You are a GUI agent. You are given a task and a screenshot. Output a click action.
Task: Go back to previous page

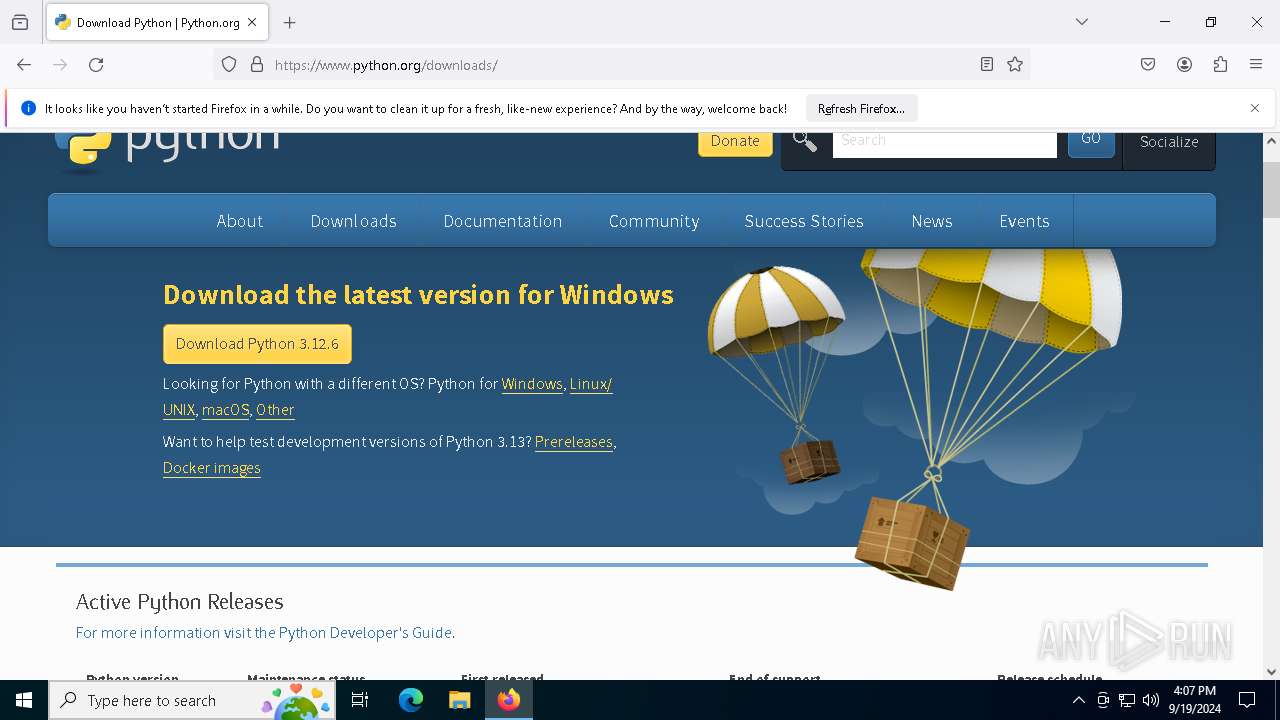[24, 65]
